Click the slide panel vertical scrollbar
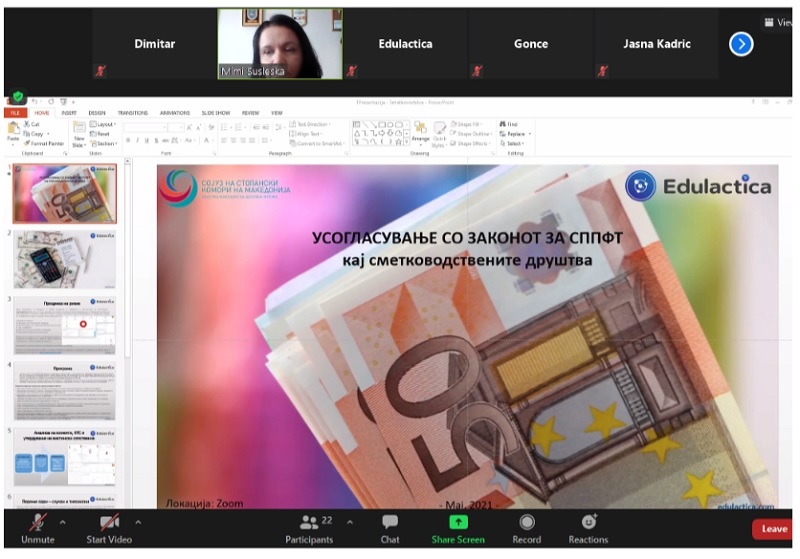The height and width of the screenshot is (559, 800). click(x=128, y=260)
